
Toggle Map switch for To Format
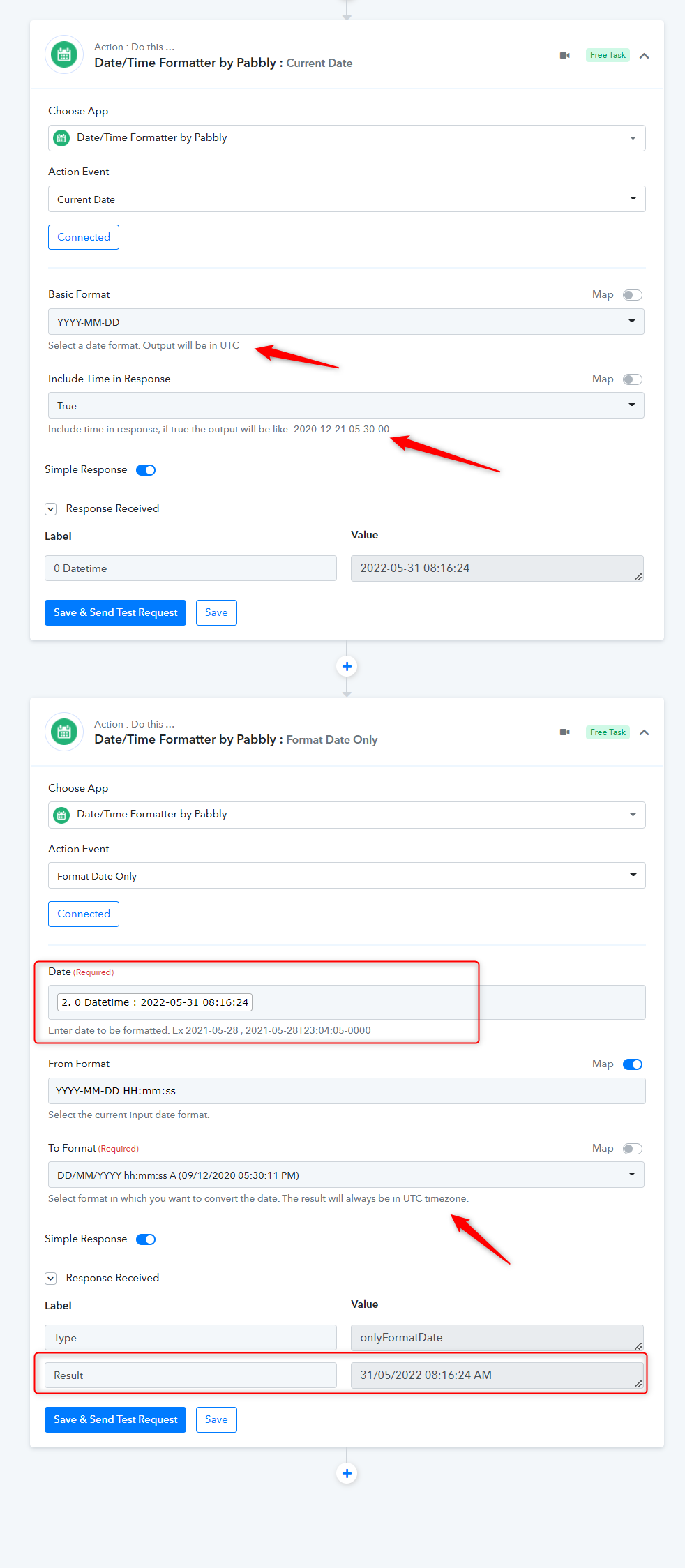633,1149
